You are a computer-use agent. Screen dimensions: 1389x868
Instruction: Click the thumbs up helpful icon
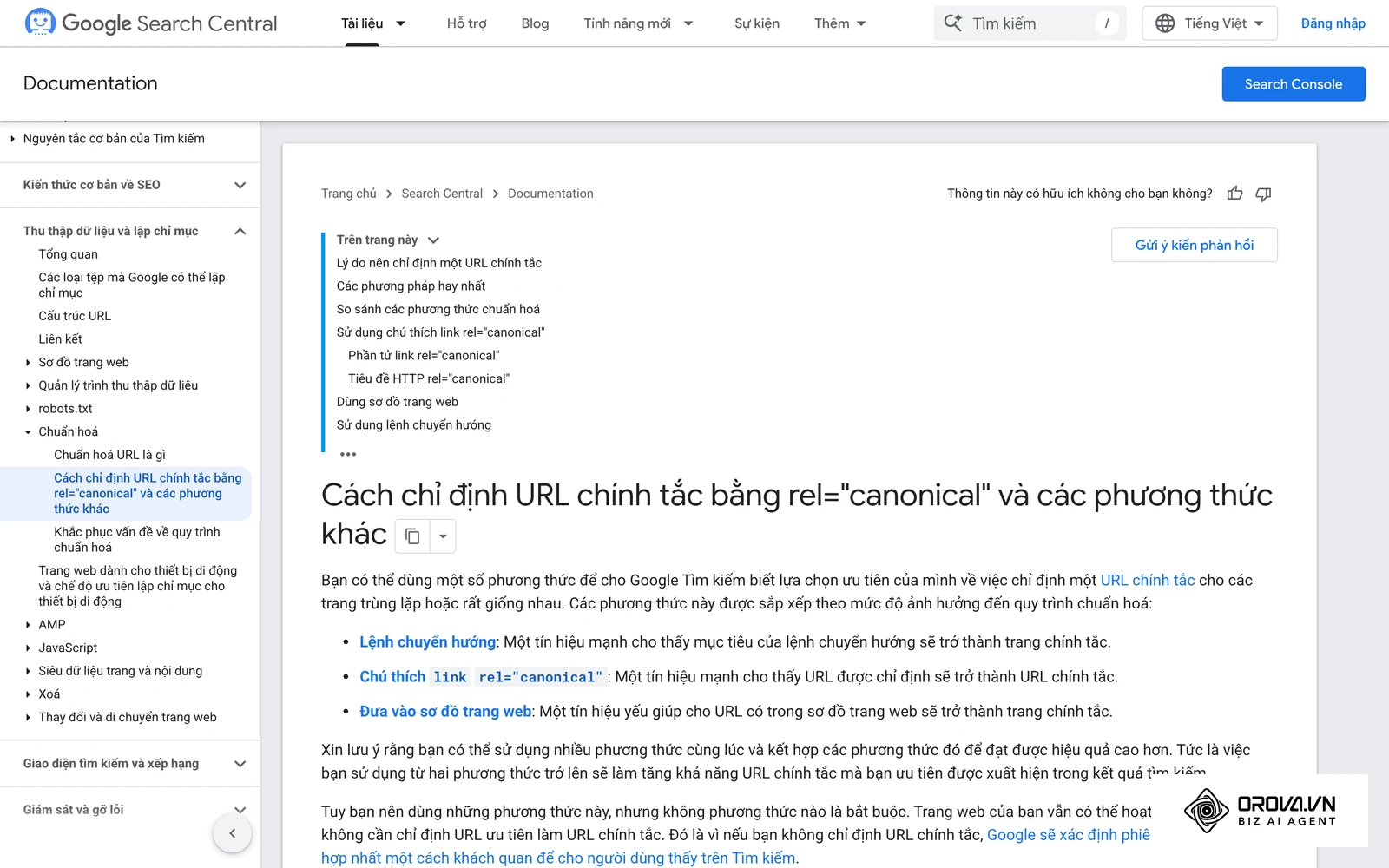click(1234, 194)
